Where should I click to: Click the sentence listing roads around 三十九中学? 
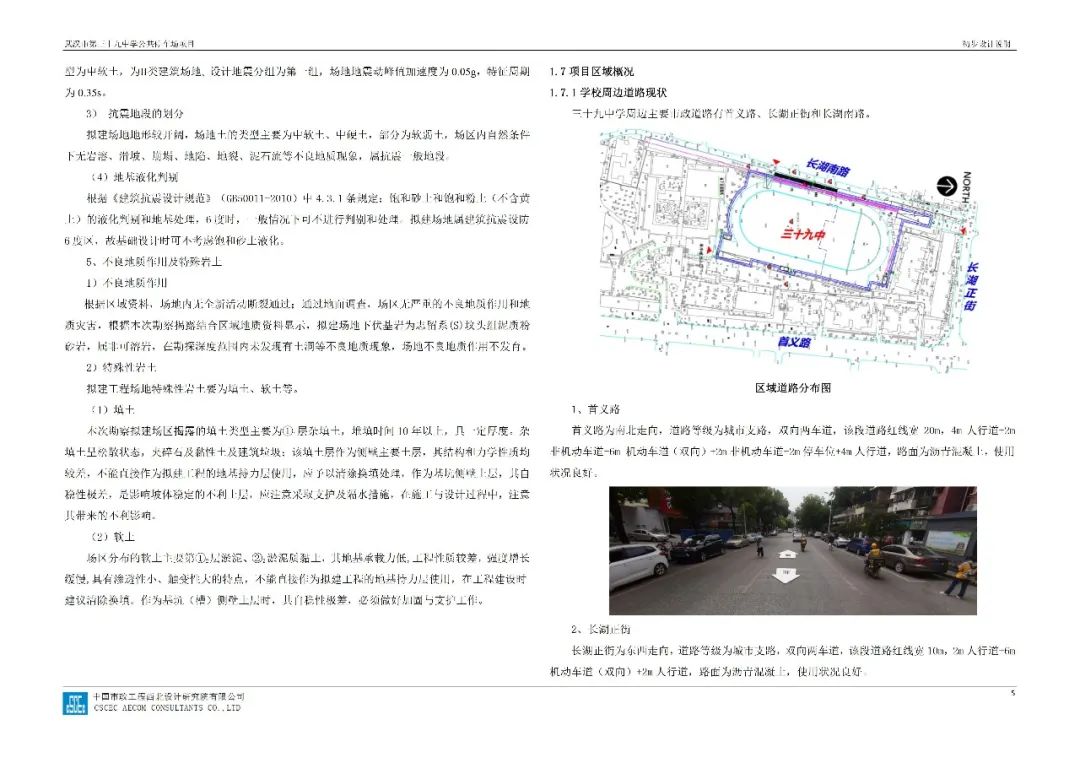tap(721, 113)
